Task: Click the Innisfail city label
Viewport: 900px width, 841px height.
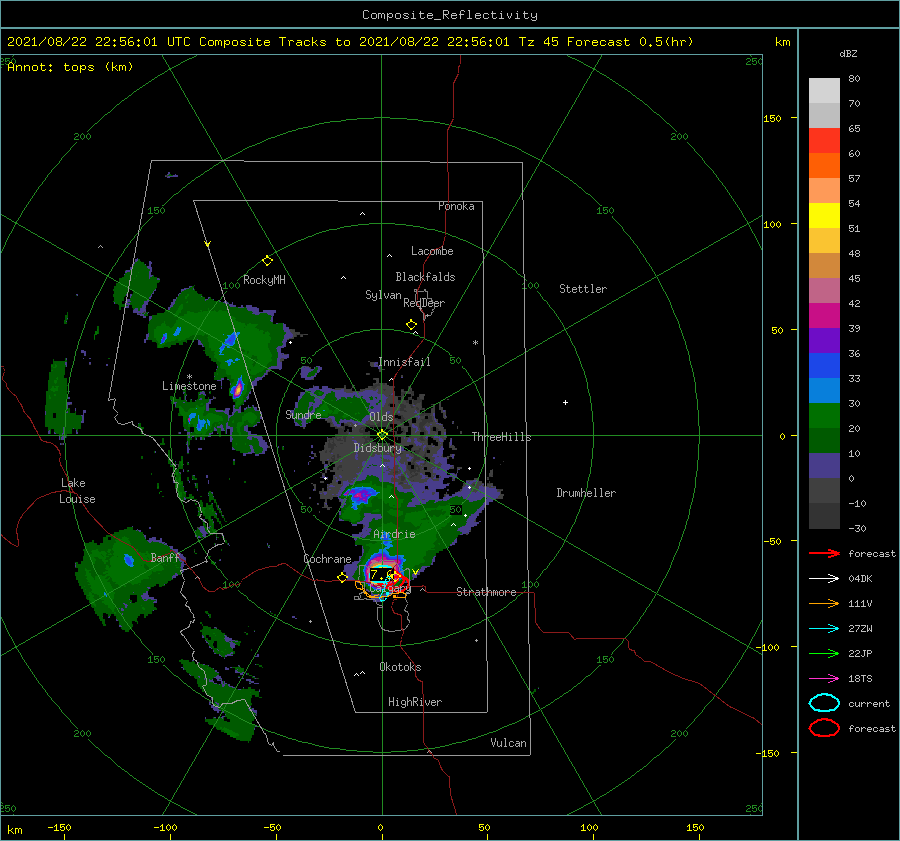Action: pyautogui.click(x=404, y=362)
